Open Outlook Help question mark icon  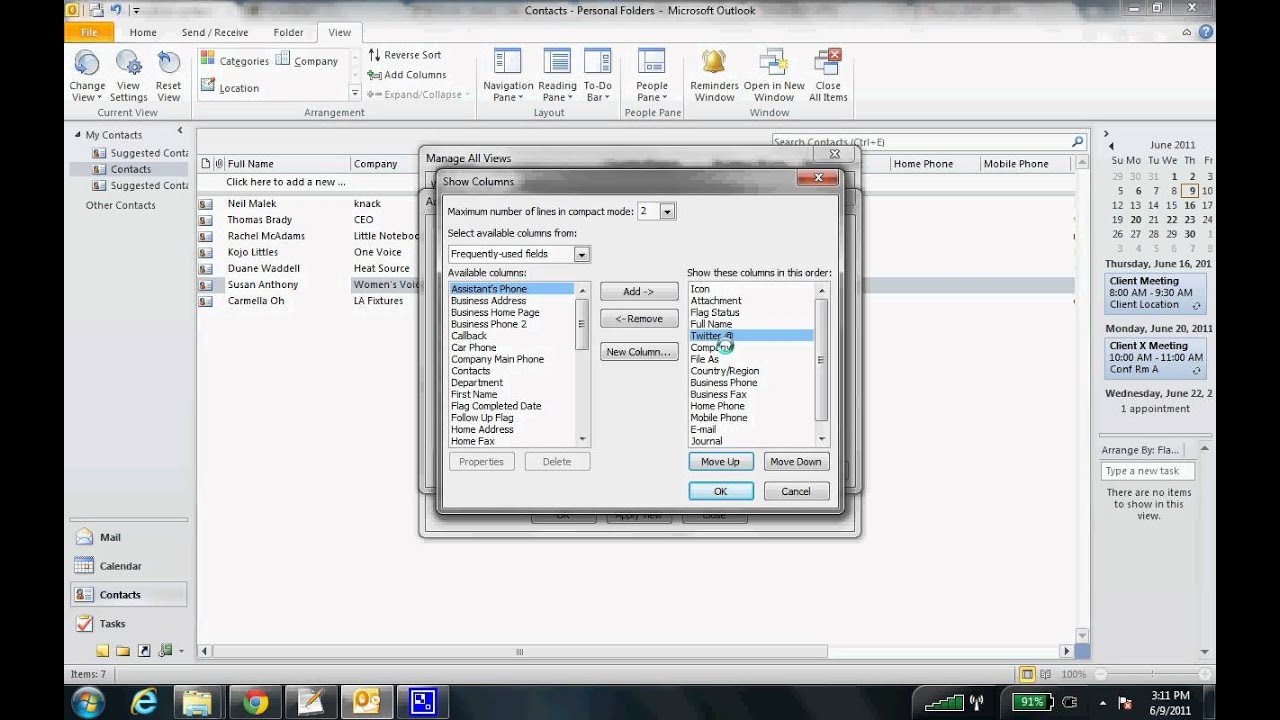point(1206,32)
